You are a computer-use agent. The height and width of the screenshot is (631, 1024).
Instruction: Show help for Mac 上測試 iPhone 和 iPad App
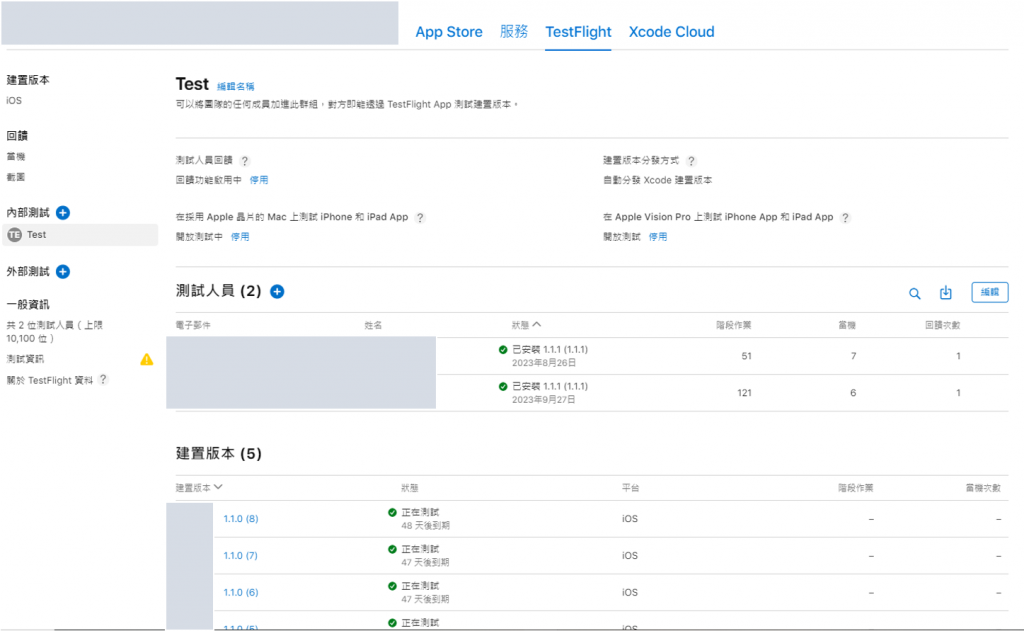[x=420, y=218]
